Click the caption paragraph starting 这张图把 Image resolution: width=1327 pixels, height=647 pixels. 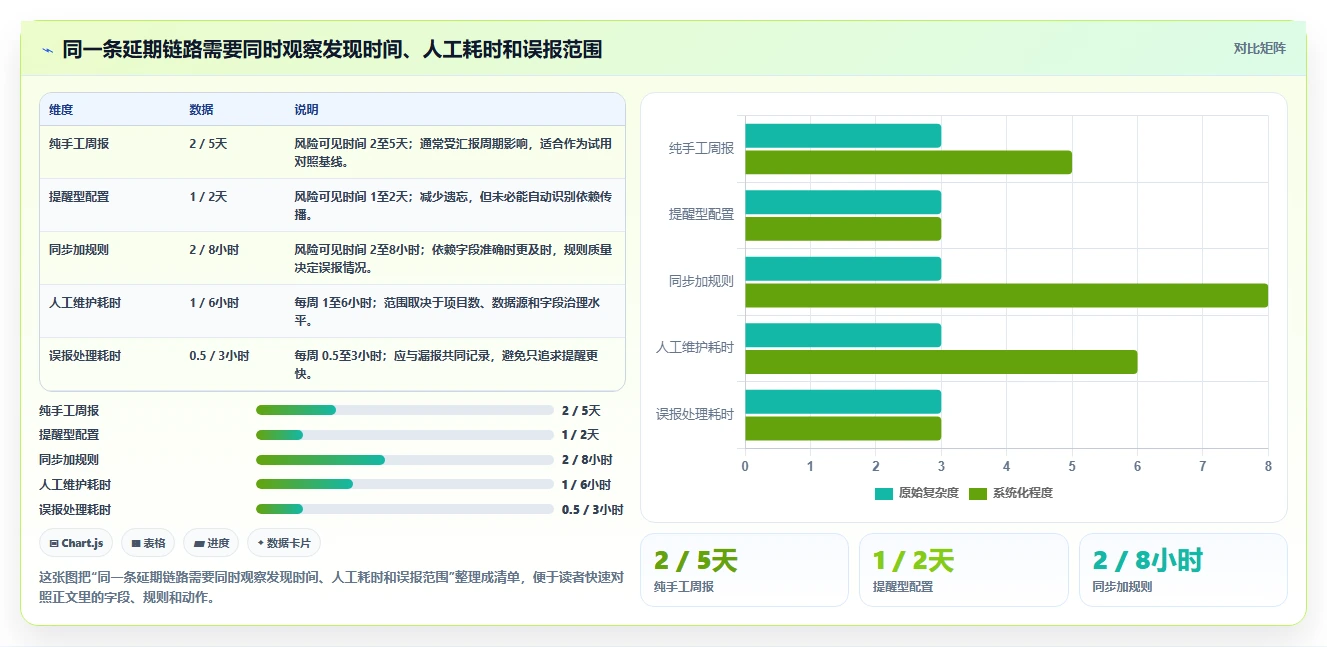click(331, 587)
